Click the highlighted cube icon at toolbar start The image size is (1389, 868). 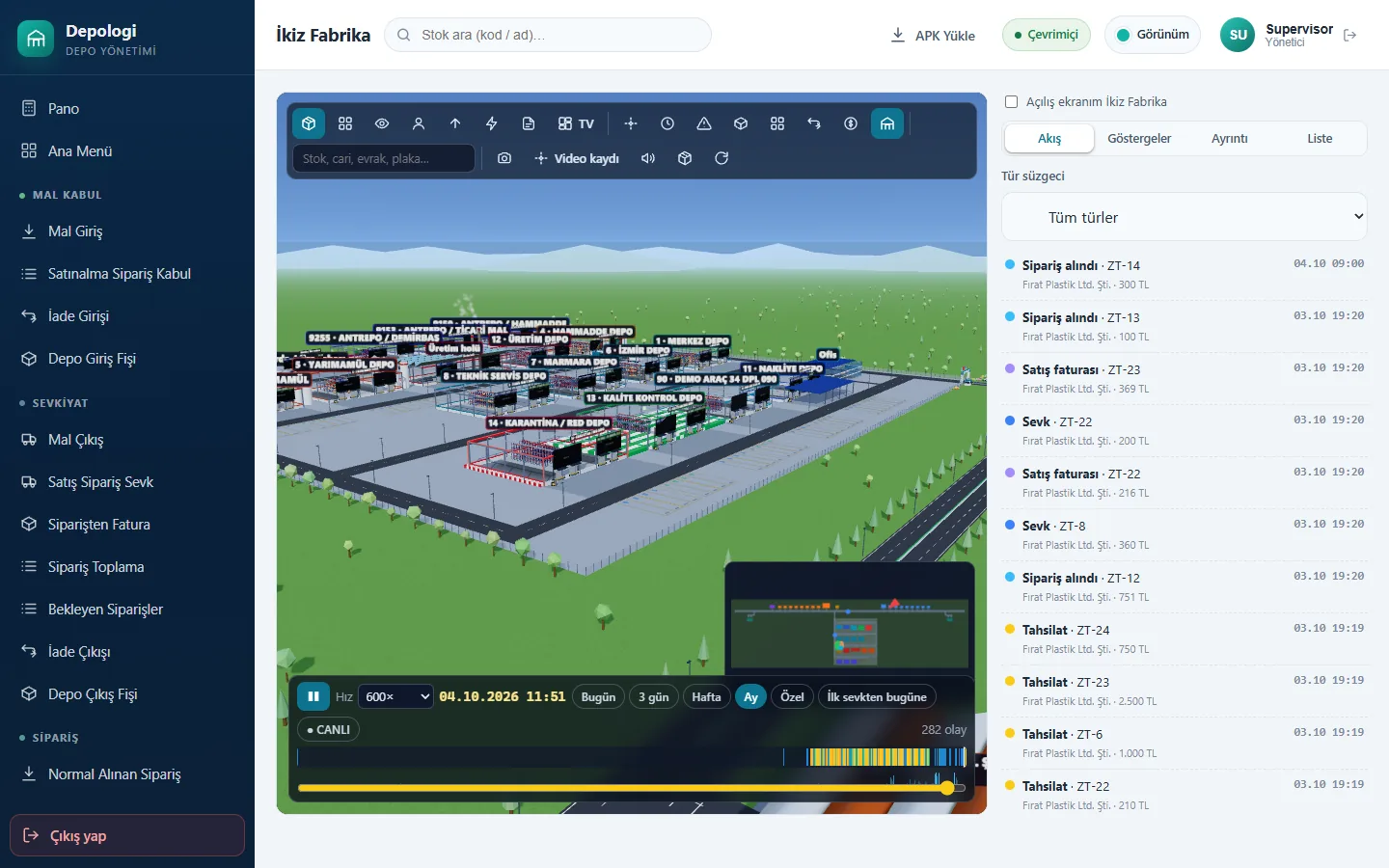[309, 123]
